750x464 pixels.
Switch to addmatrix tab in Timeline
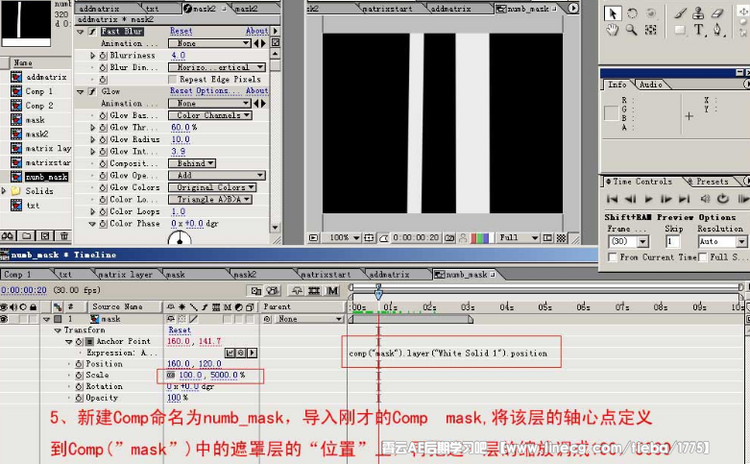tap(389, 275)
